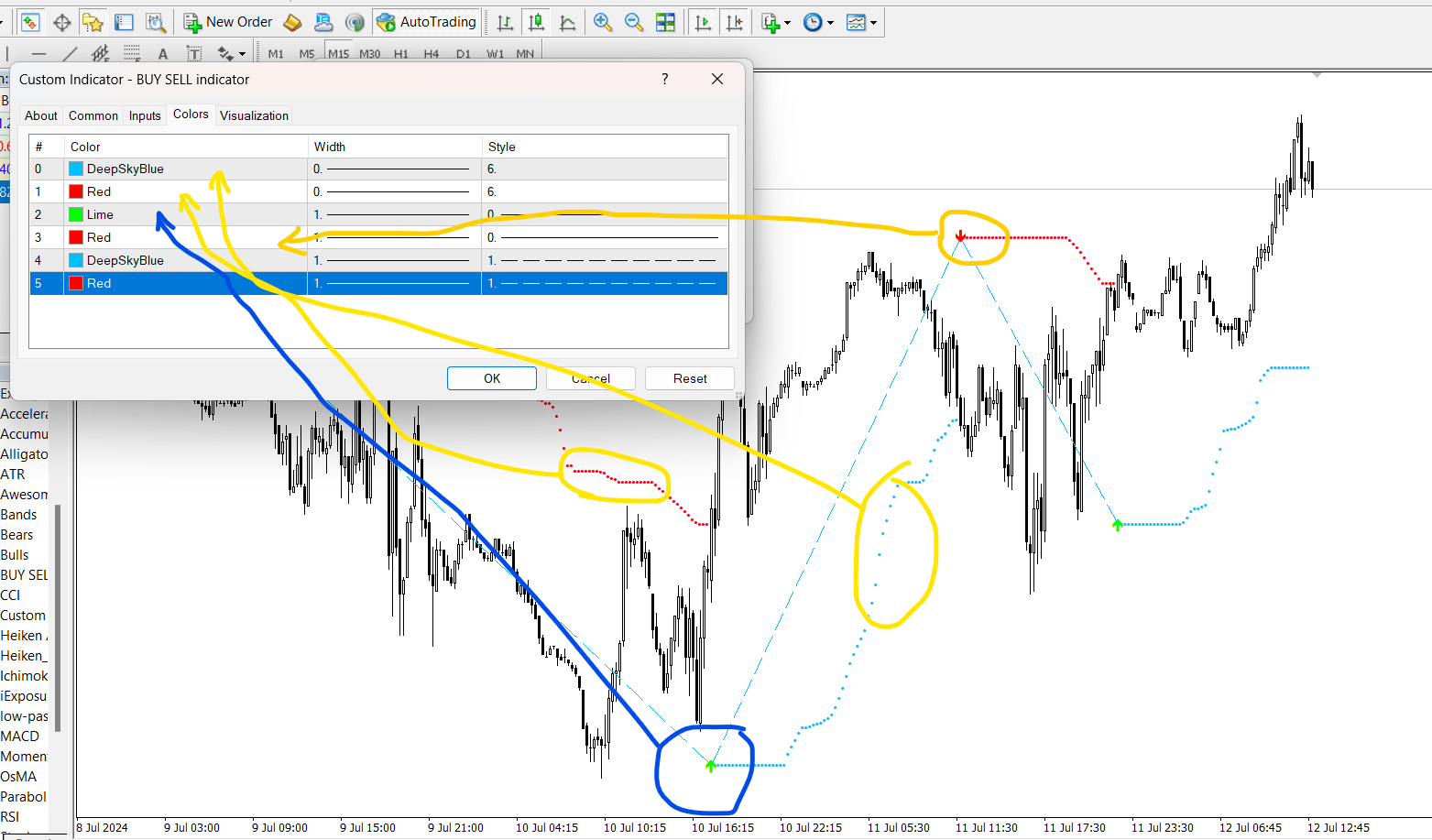Open the Signals radio-wave icon
1432x840 pixels.
pos(355,22)
